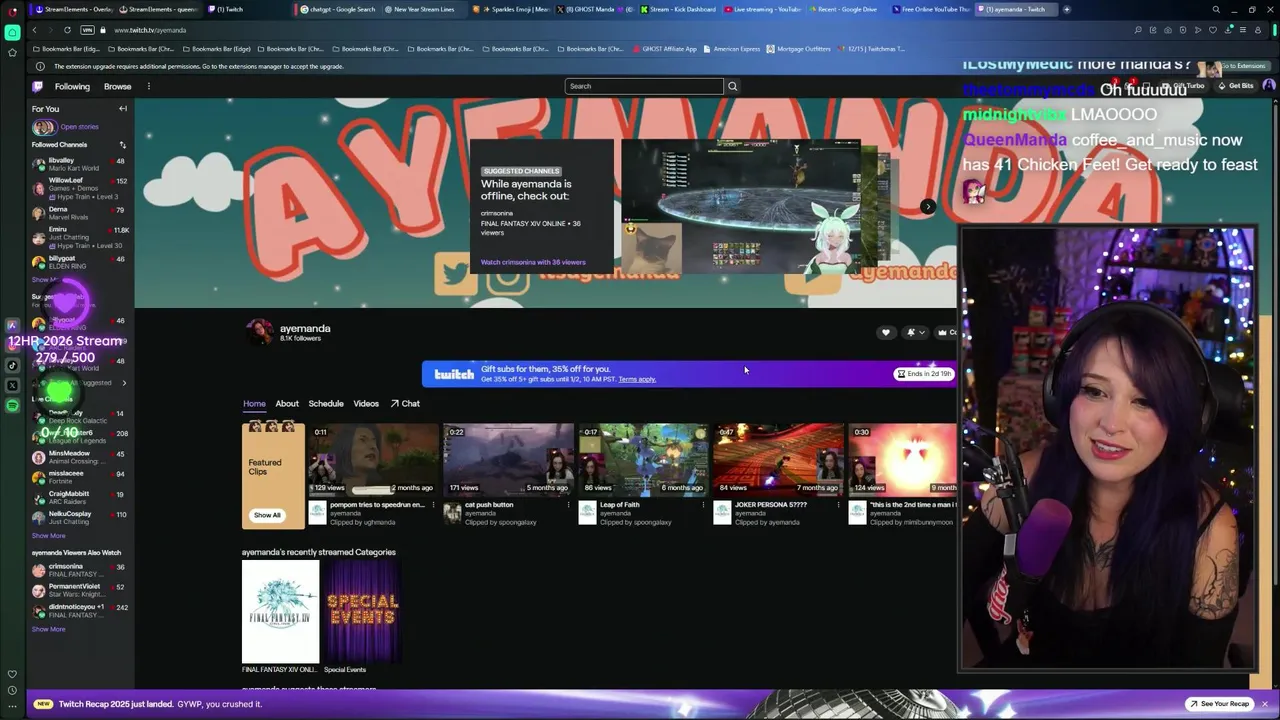Open American Express bookmark
The image size is (1280, 720).
732,48
